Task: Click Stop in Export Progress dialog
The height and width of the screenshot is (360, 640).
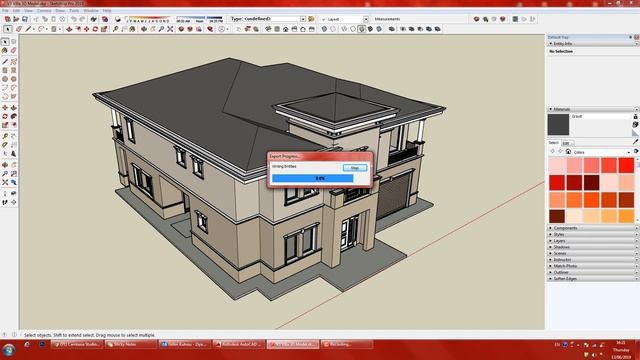Action: (355, 168)
